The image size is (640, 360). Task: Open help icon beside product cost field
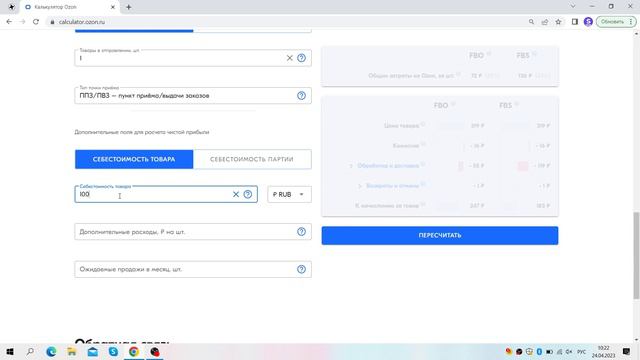point(247,194)
